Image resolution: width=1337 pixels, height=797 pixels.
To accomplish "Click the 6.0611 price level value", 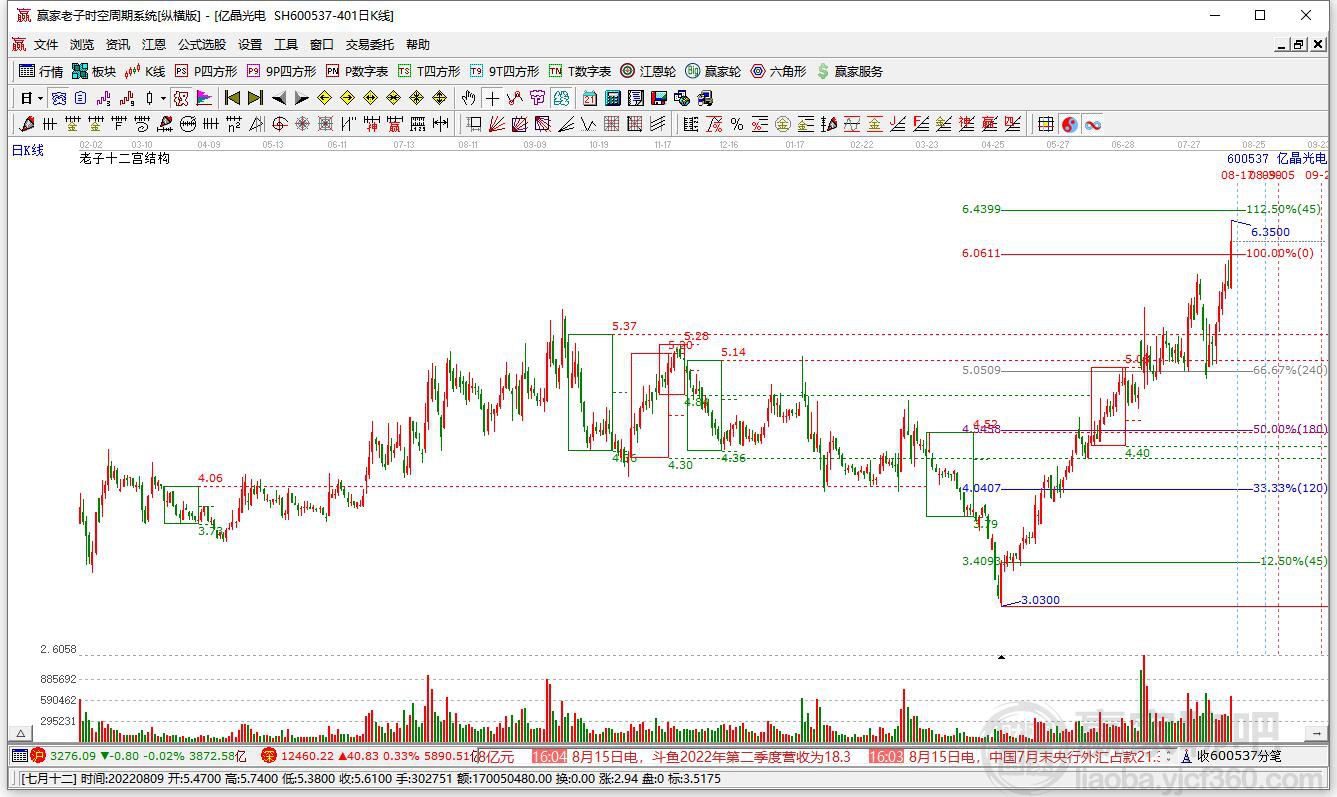I will point(981,254).
